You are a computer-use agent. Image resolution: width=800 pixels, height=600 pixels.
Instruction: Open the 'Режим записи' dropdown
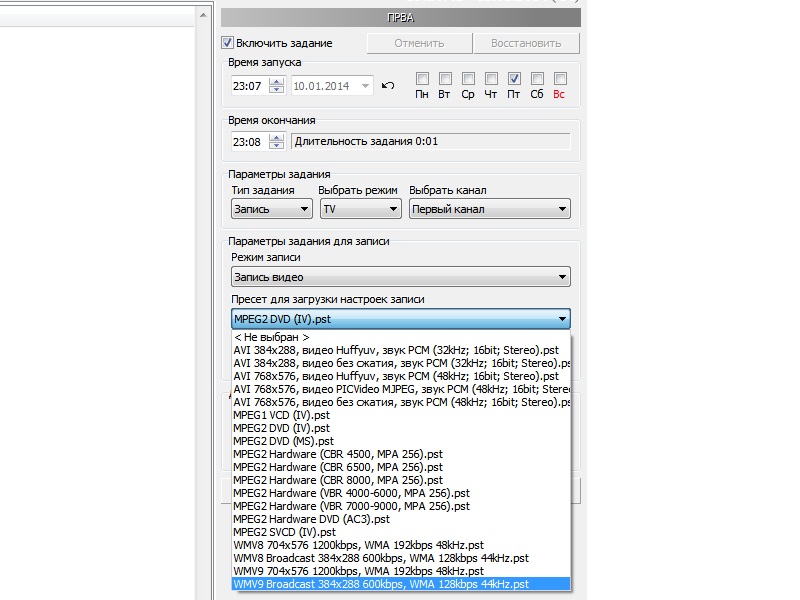point(400,277)
